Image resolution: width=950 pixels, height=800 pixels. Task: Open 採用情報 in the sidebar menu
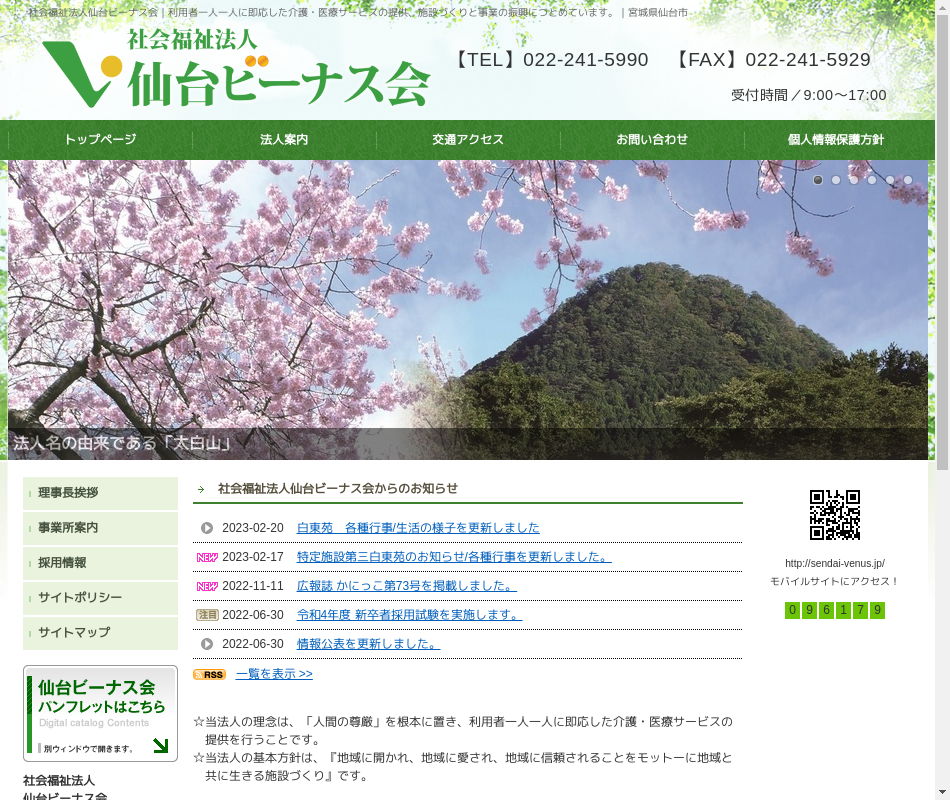click(x=100, y=563)
